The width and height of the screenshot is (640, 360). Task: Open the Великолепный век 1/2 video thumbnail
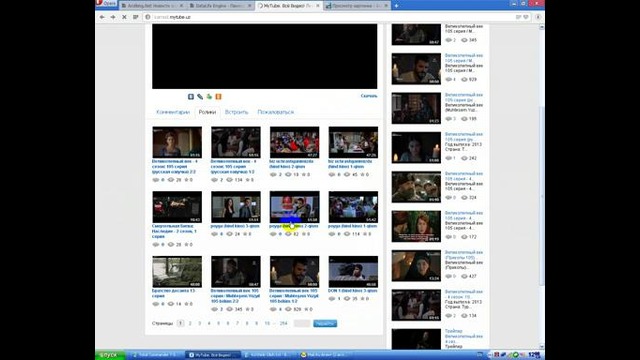(236, 142)
